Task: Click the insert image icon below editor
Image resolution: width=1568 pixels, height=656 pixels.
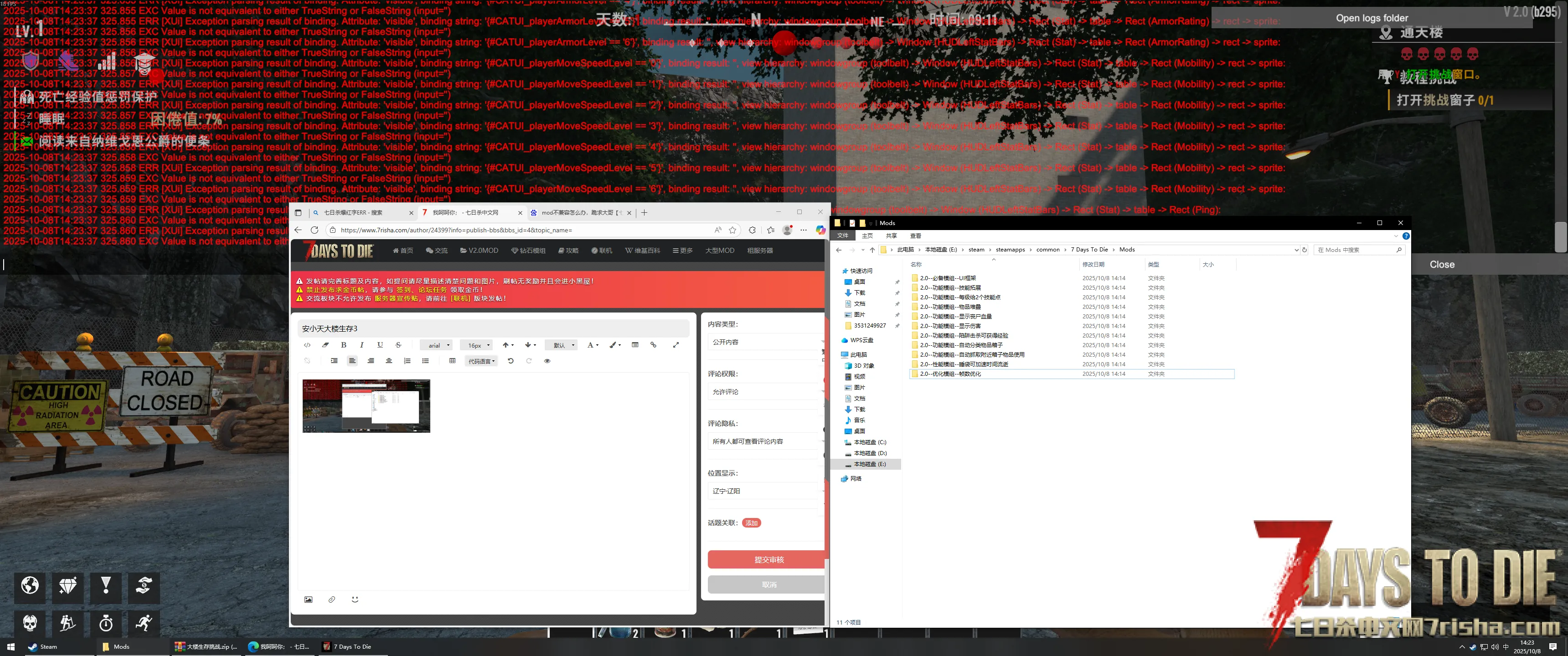Action: point(308,600)
